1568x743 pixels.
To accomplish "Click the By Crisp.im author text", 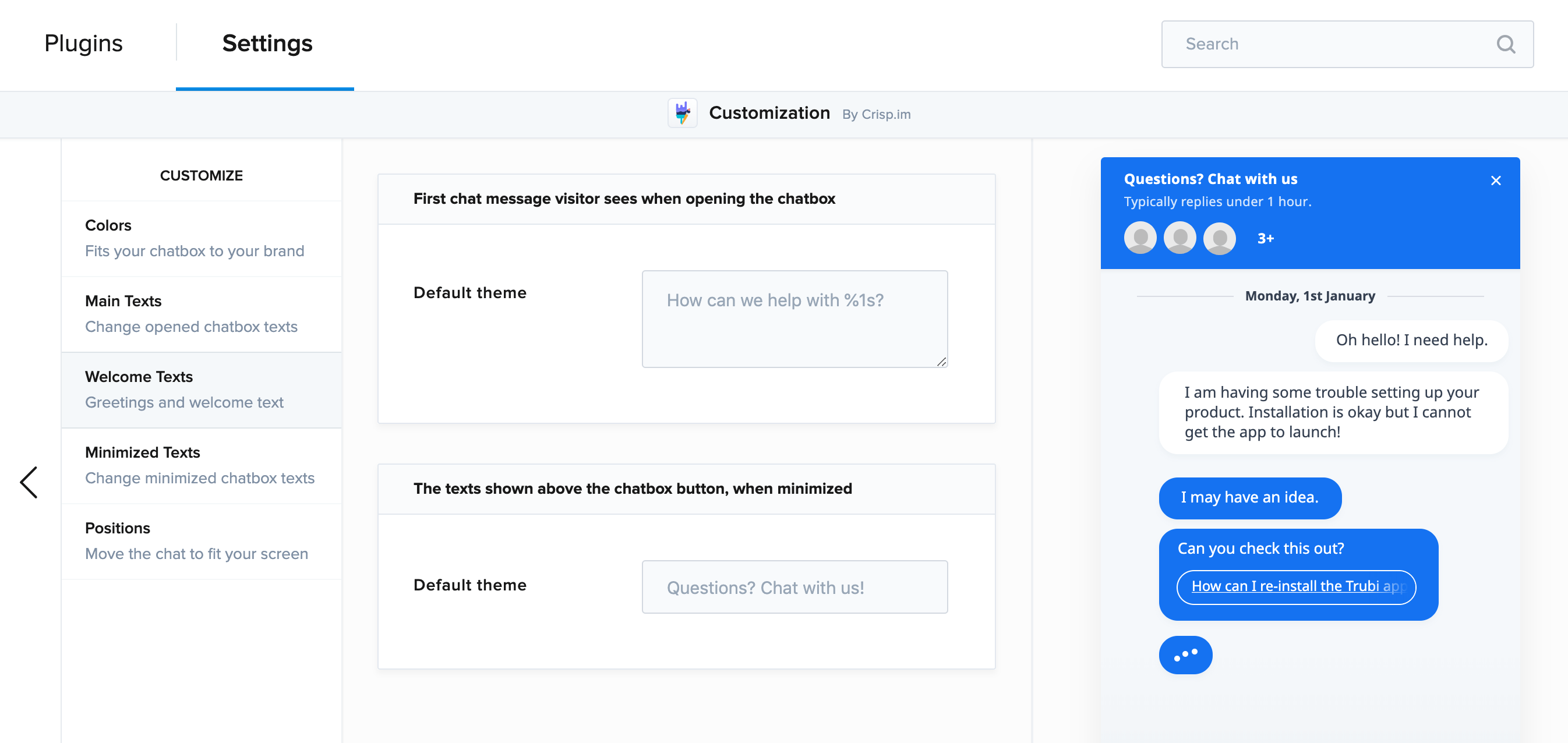I will (x=876, y=114).
